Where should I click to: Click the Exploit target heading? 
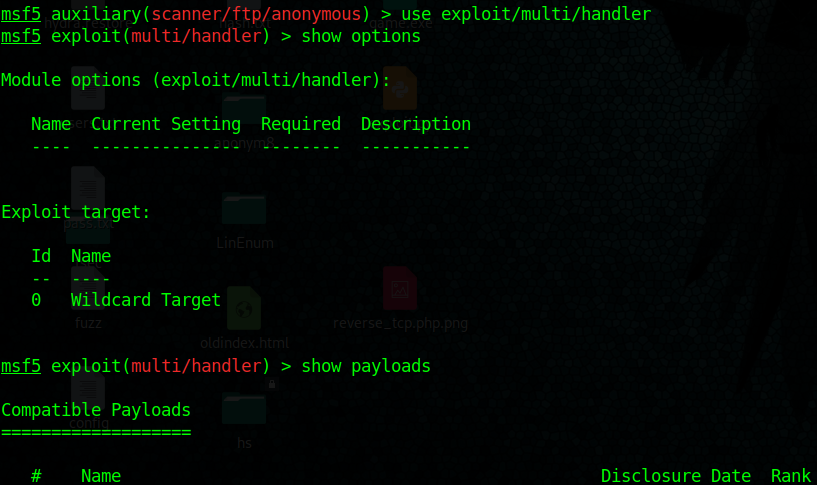[76, 213]
